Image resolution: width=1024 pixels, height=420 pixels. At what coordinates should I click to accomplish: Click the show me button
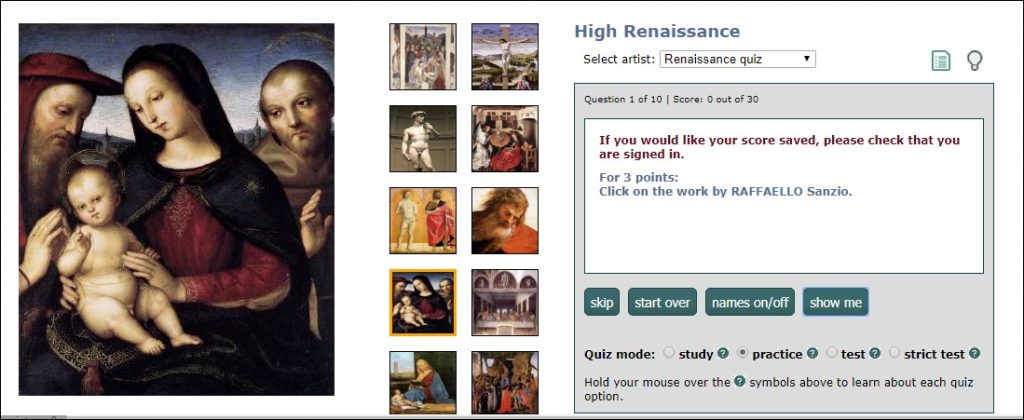tap(834, 302)
